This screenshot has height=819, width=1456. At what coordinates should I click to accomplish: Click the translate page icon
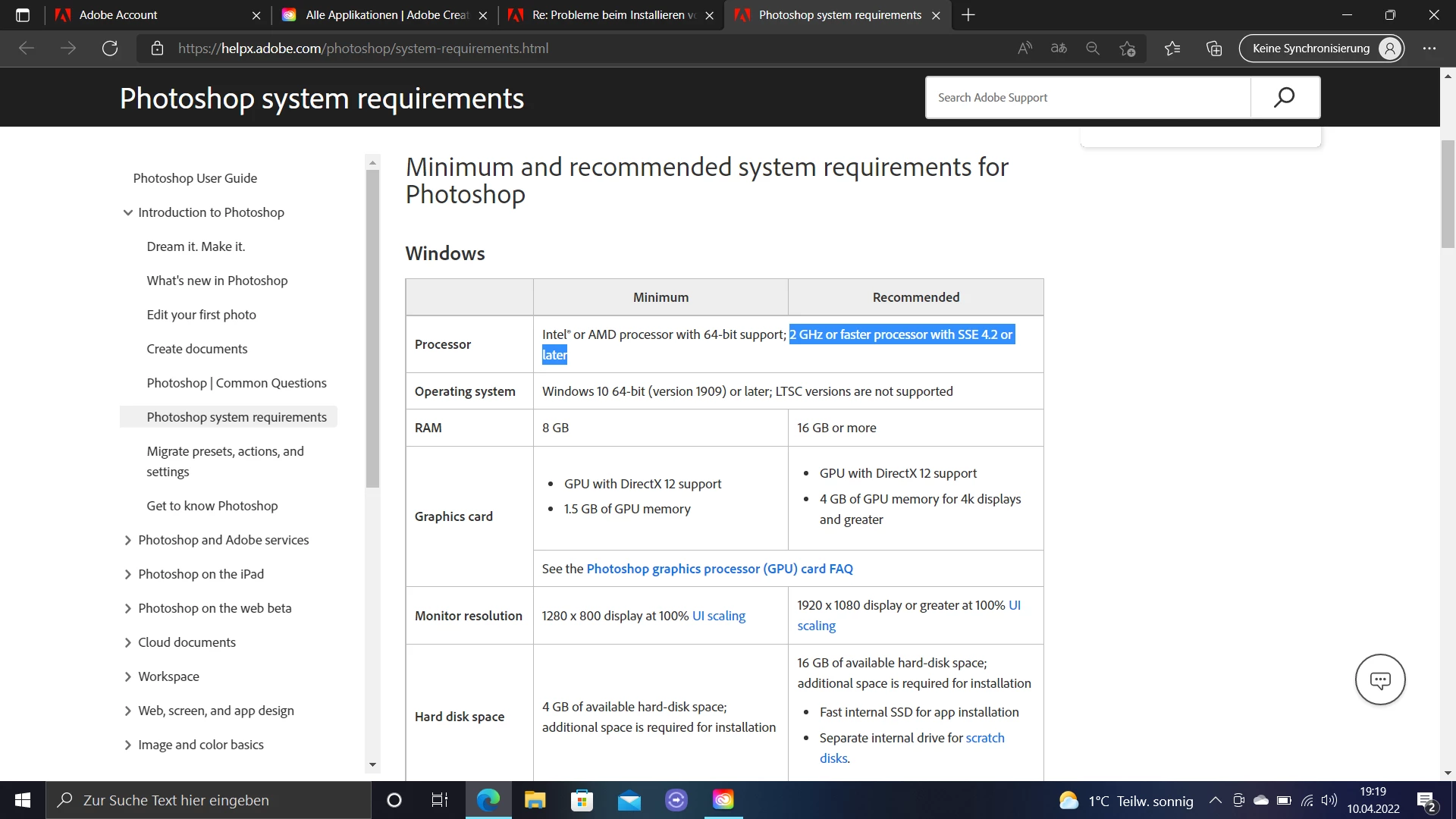[x=1059, y=49]
